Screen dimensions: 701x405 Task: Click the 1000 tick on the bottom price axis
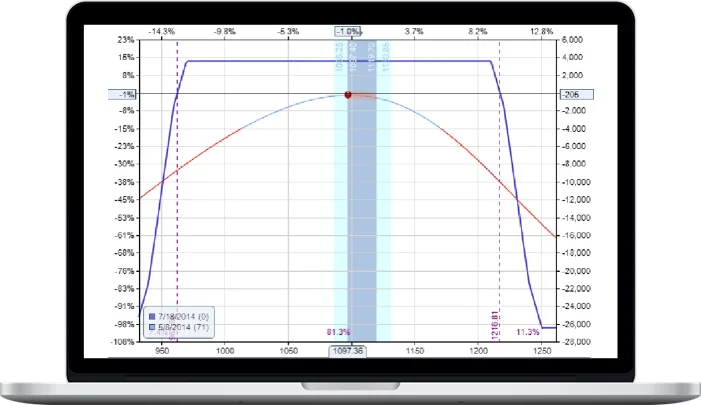coord(224,352)
